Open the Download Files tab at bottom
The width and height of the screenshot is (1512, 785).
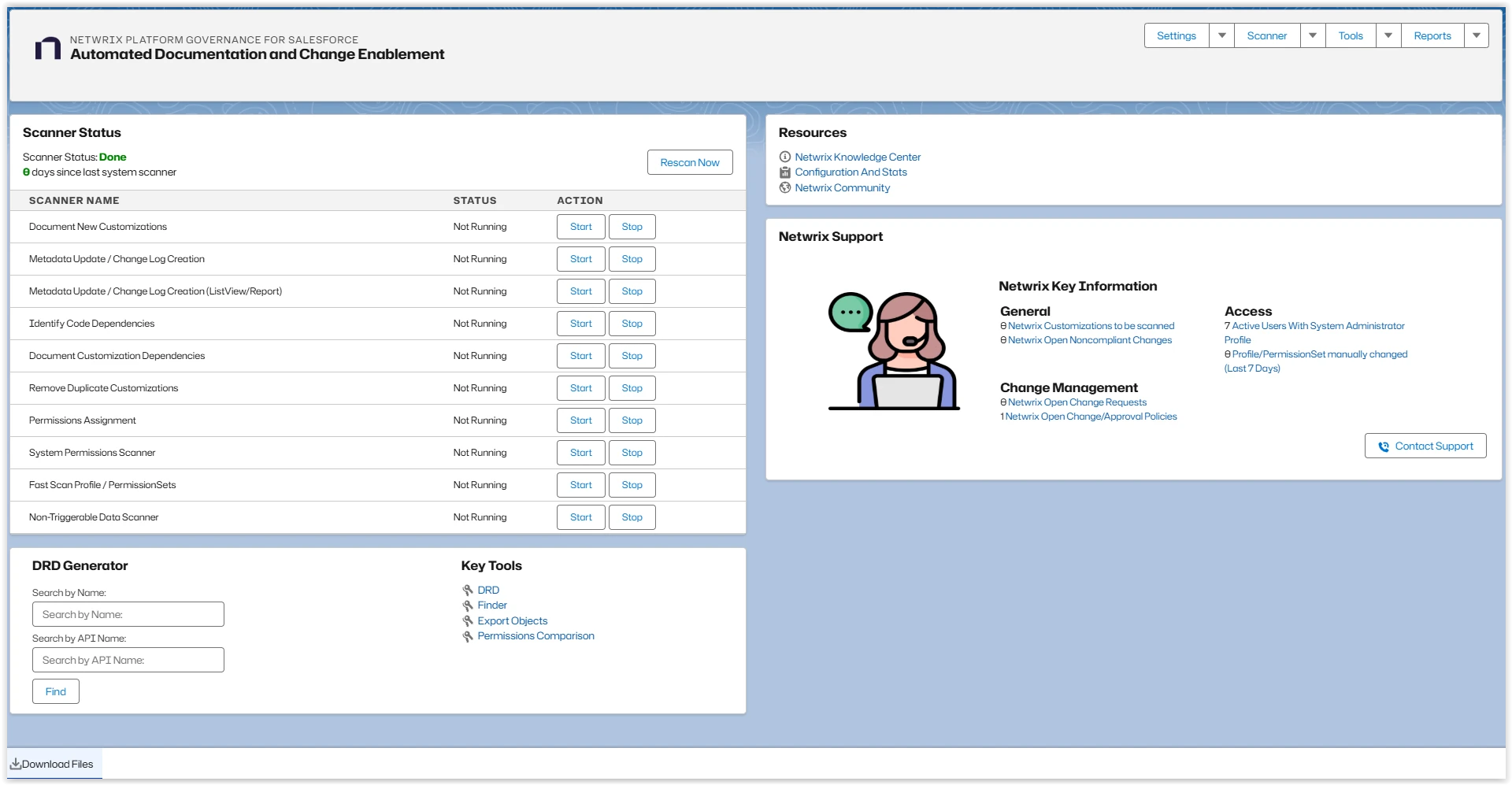tap(52, 764)
